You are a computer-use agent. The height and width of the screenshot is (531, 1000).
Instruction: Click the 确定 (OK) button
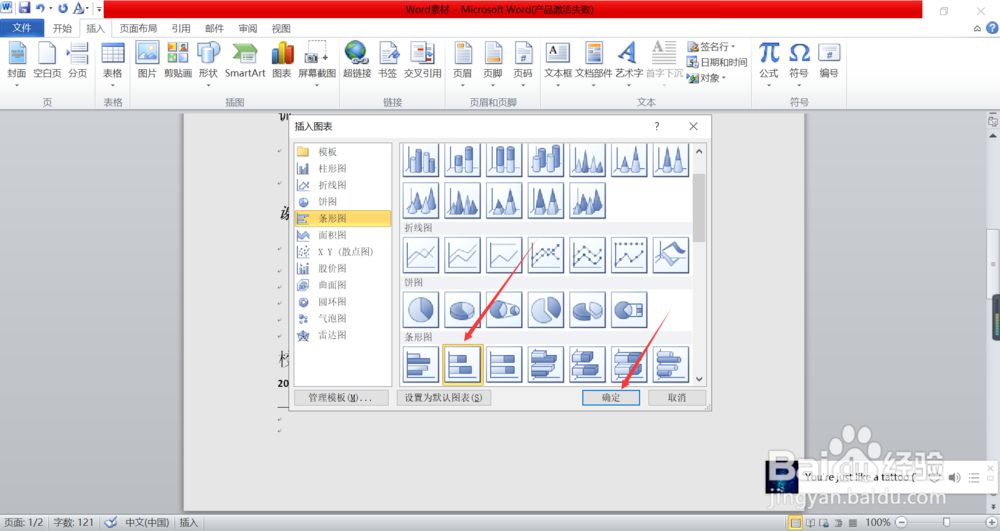611,397
